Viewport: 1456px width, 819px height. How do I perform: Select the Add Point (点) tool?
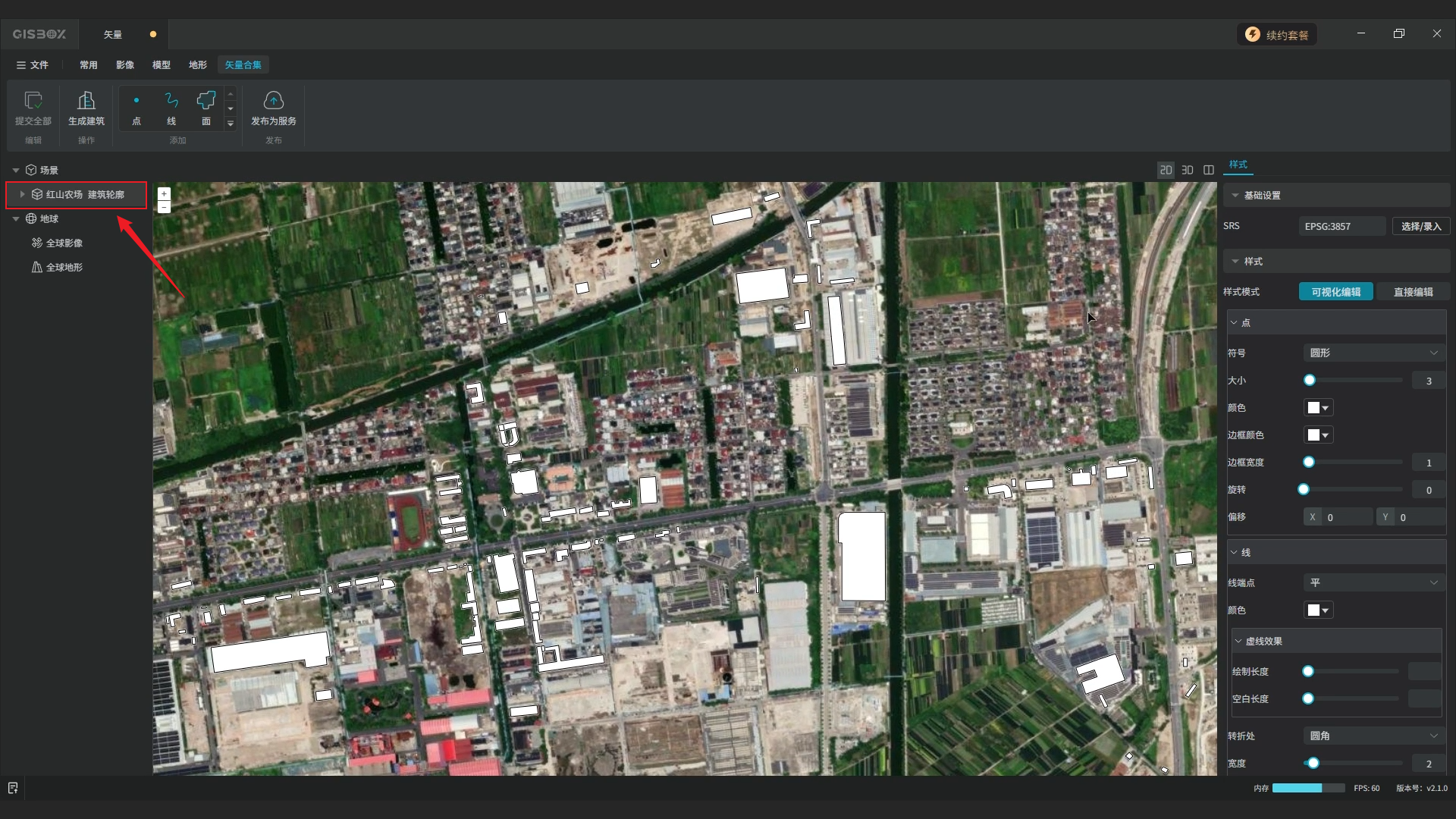point(136,107)
